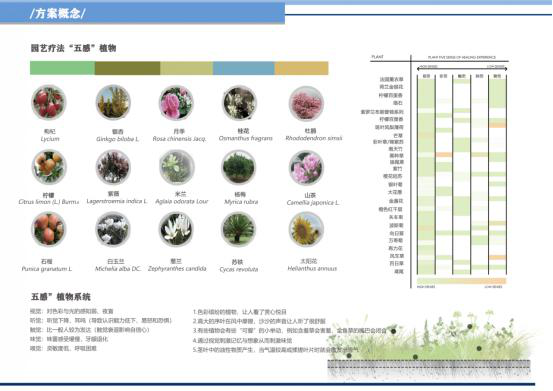Screen dimensions: 553x391
Task: Click the Lagerstroemia indica plant image
Action: click(113, 167)
